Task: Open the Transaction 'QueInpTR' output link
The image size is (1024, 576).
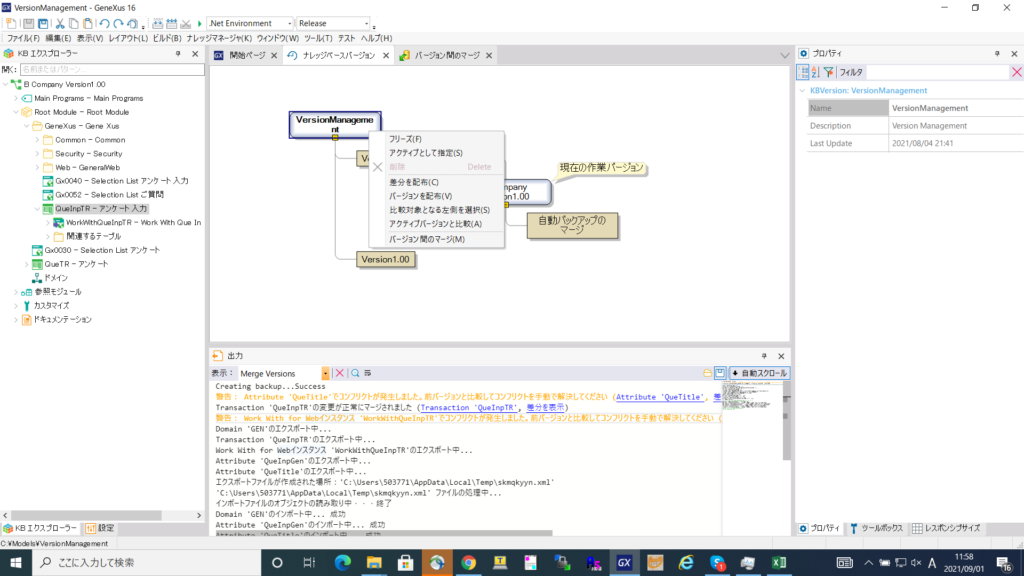Action: click(x=468, y=408)
